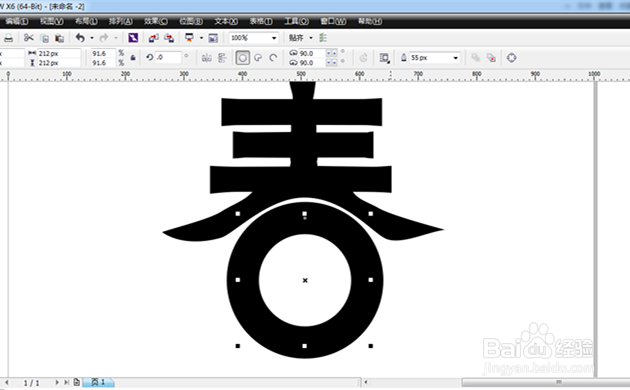Click the next page arrow
Image resolution: width=630 pixels, height=390 pixels.
coord(57,382)
